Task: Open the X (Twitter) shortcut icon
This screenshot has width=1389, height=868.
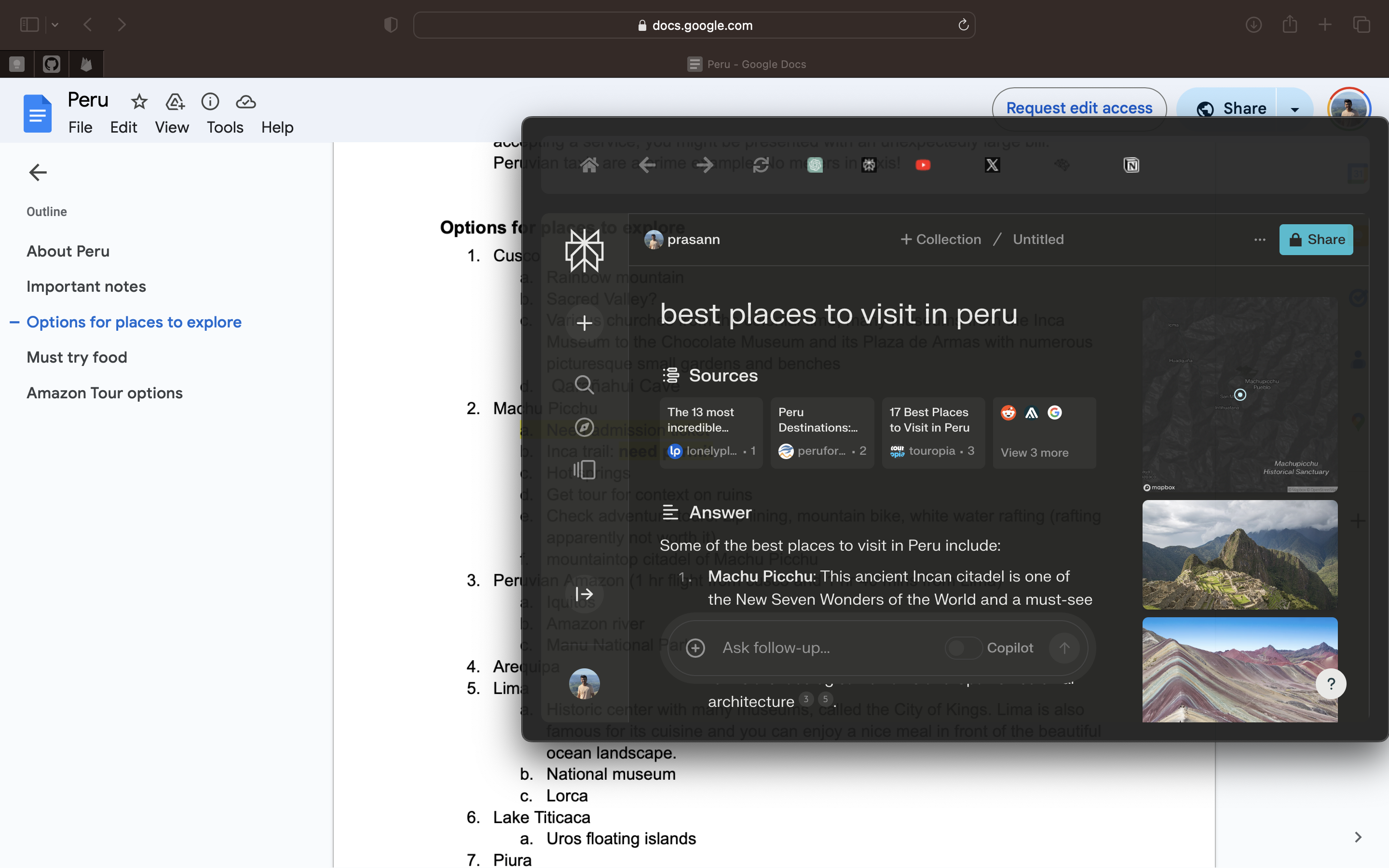Action: click(x=992, y=165)
